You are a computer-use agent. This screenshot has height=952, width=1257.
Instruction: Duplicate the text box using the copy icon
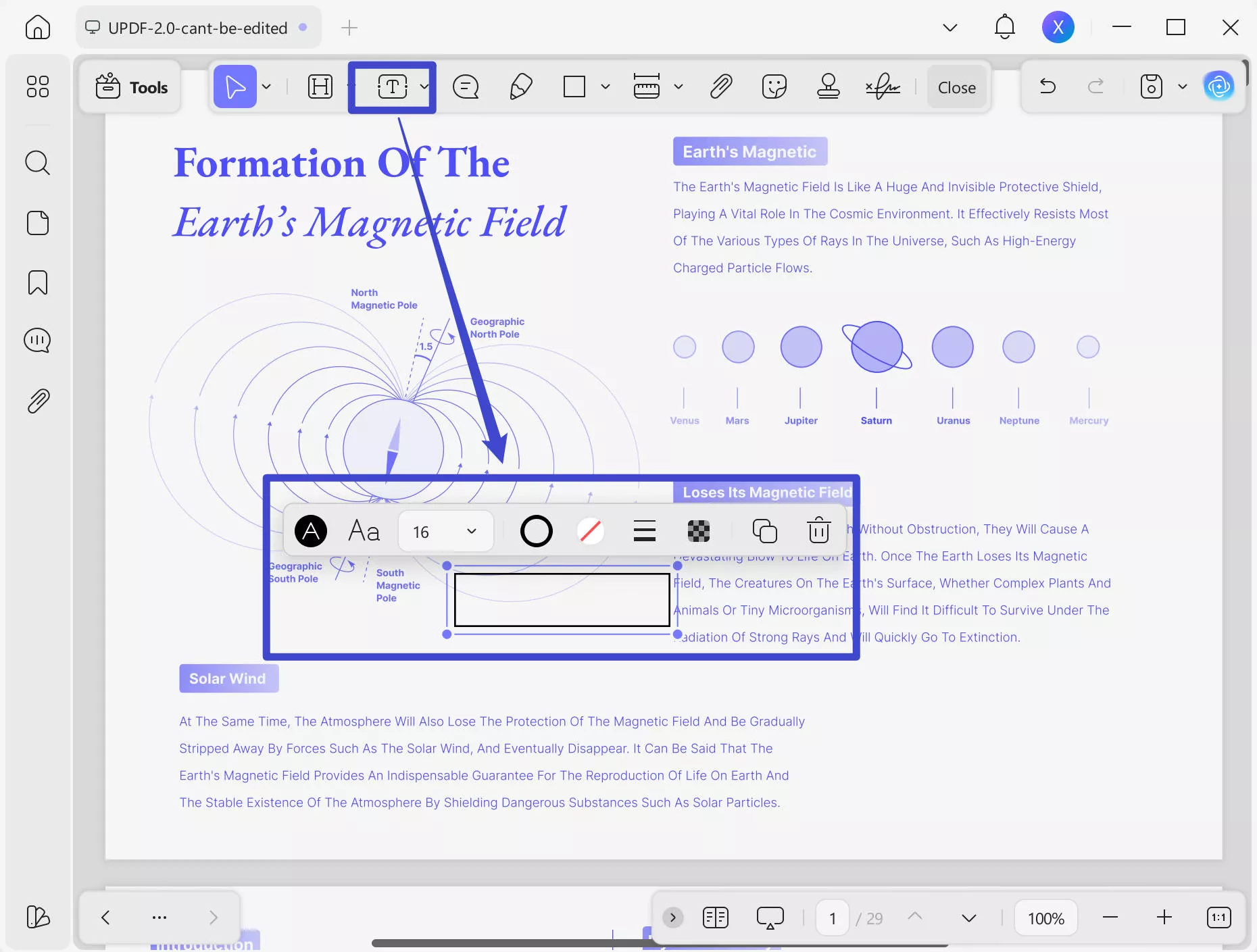(764, 531)
